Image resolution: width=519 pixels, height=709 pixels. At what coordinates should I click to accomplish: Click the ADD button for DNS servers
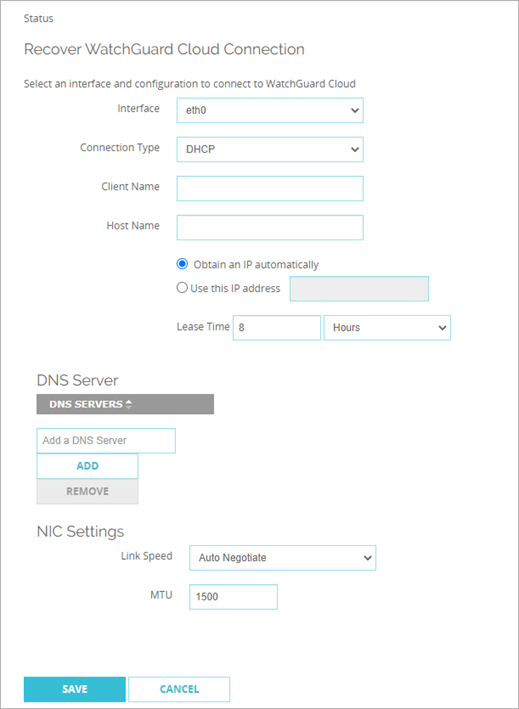[87, 466]
